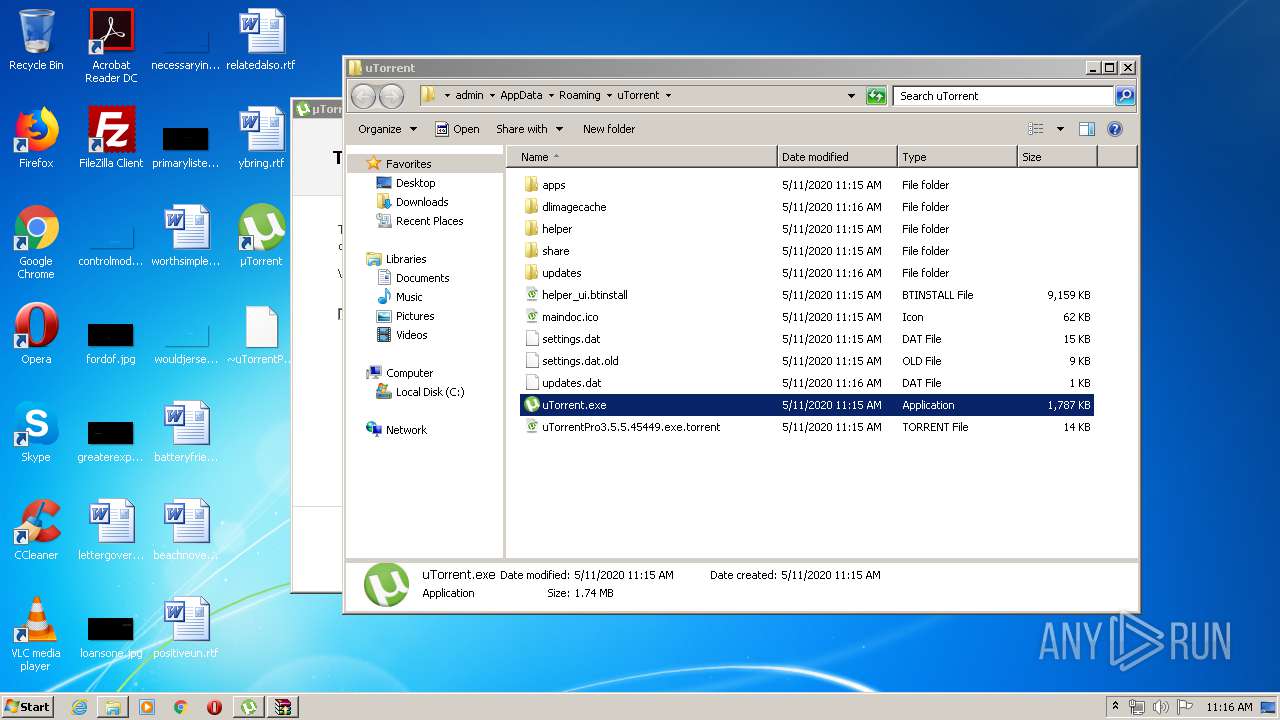
Task: Click Internet Explorer taskbar icon
Action: 79,707
